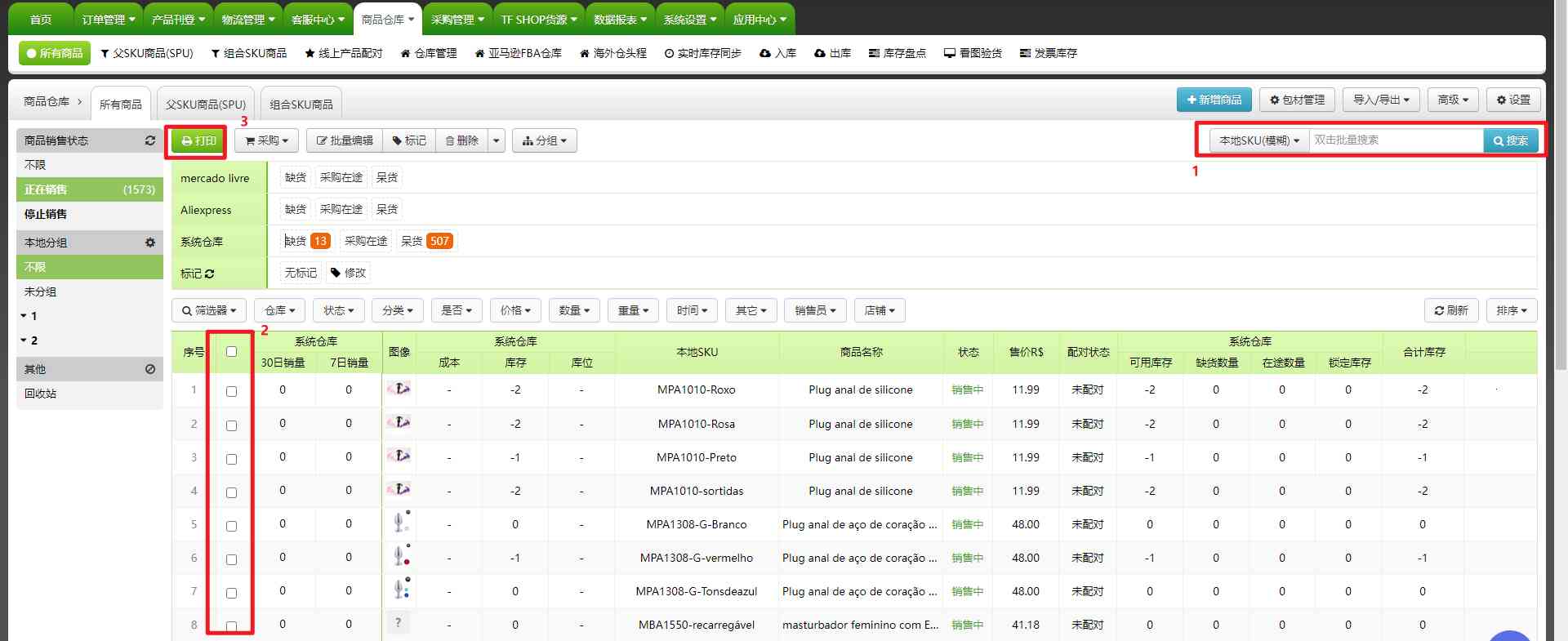Image resolution: width=1568 pixels, height=641 pixels.
Task: Click the blue 新增商品 button
Action: [x=1214, y=100]
